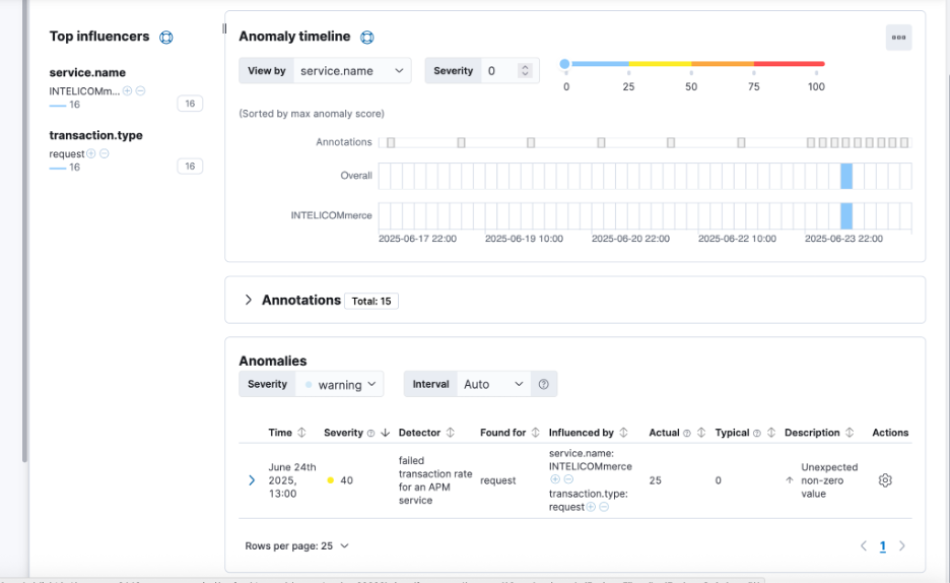Select highlighted blue cell in Overall row
This screenshot has height=583, width=950.
[x=846, y=176]
